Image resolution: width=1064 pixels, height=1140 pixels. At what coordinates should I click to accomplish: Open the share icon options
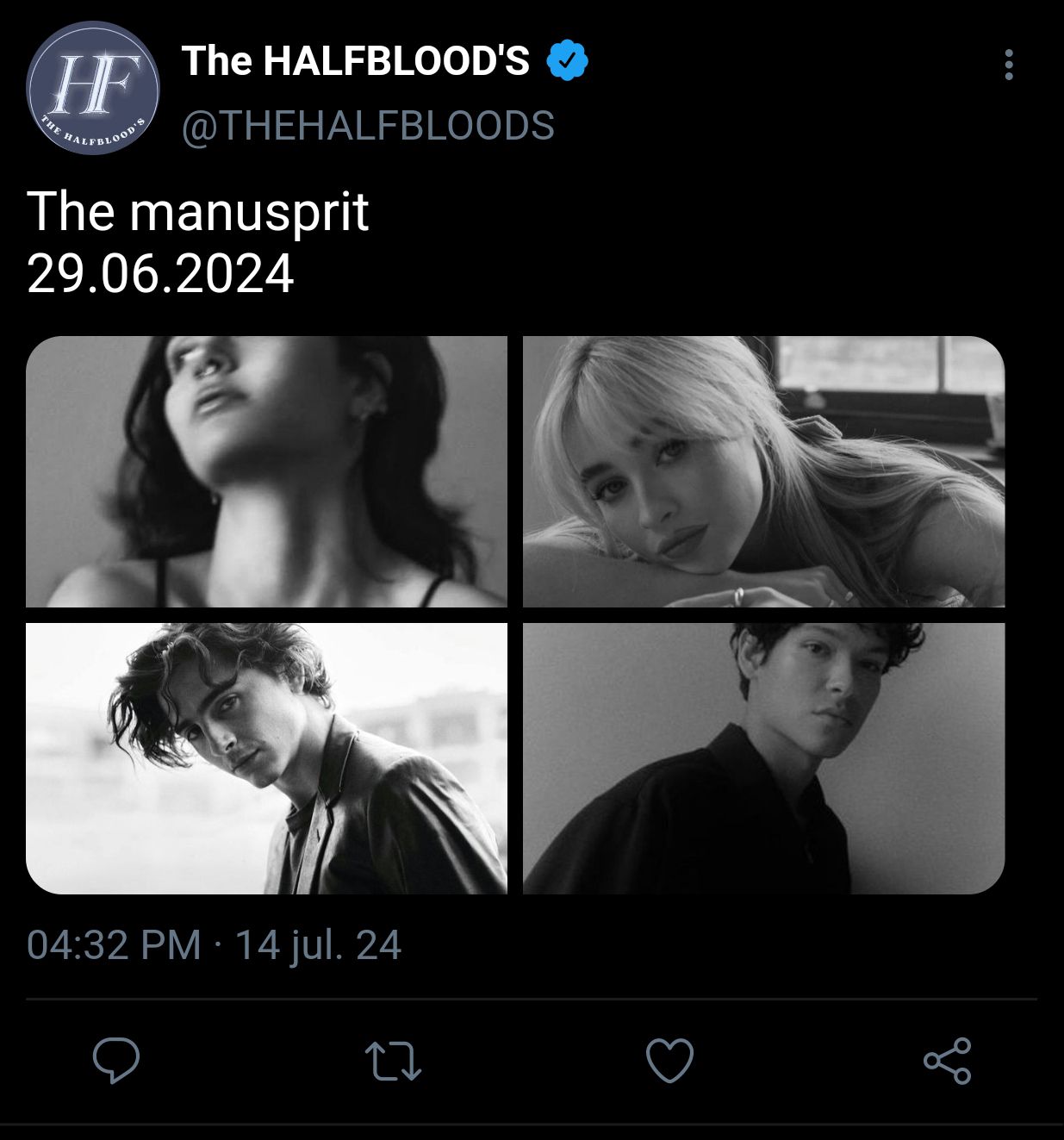tap(947, 1061)
